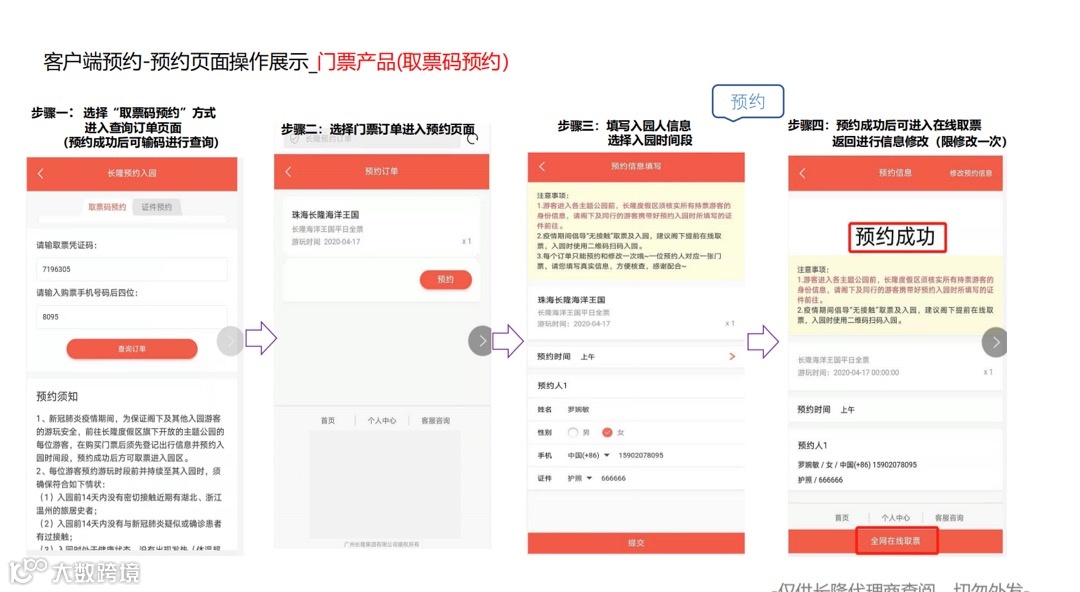
Task: Tap 客服咨询 in 预约信息 screen bottom bar
Action: 949,518
